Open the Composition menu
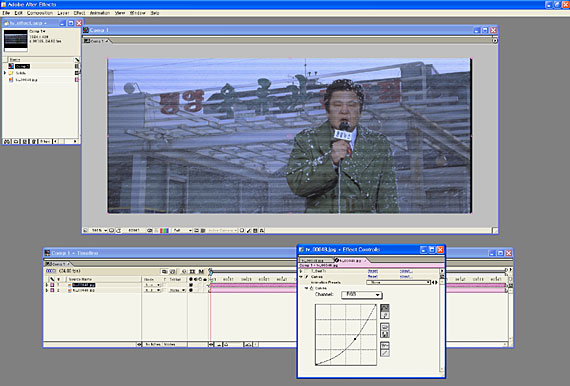This screenshot has height=386, width=570. pos(40,13)
